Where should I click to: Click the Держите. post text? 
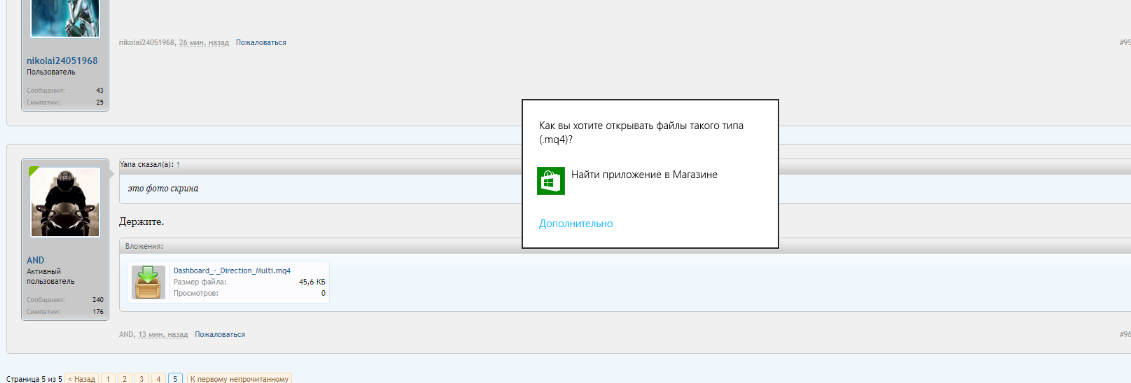click(x=142, y=221)
